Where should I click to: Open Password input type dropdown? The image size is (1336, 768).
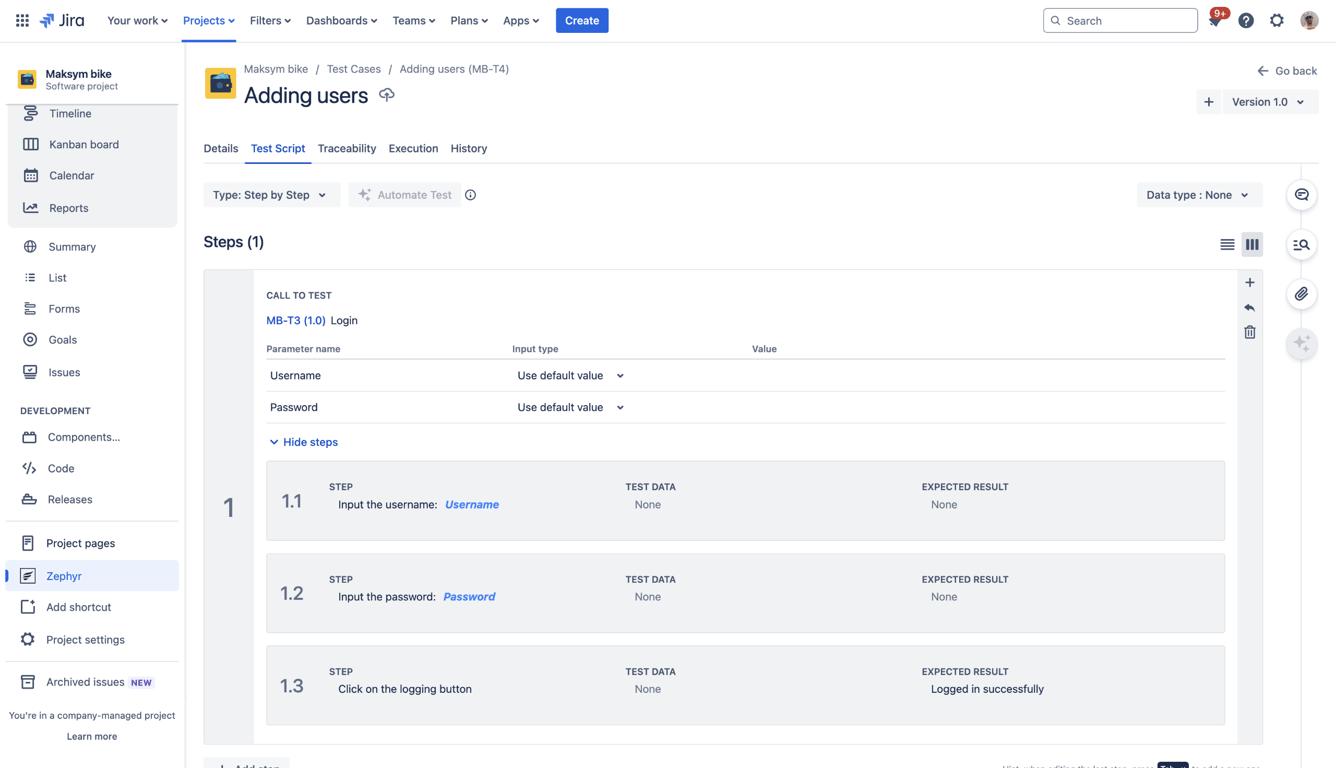pos(570,408)
